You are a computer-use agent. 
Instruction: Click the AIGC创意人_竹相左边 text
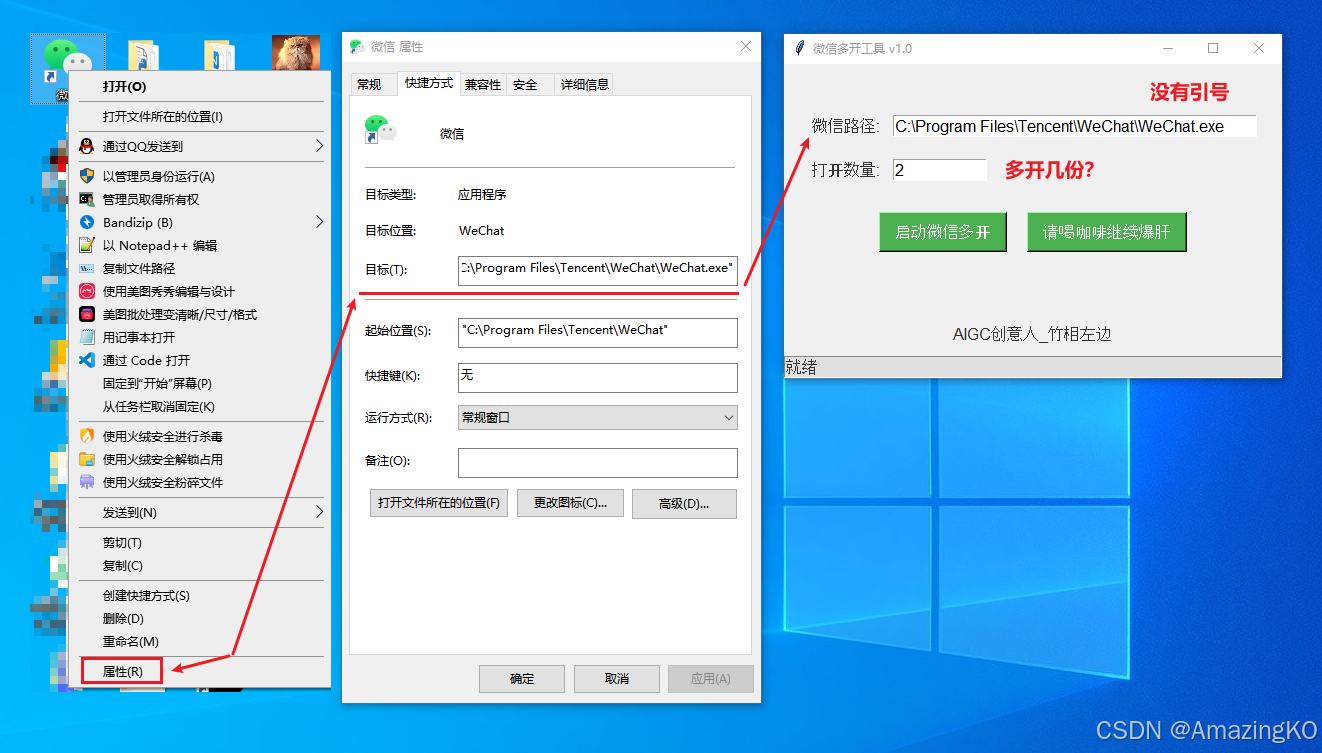point(1032,334)
